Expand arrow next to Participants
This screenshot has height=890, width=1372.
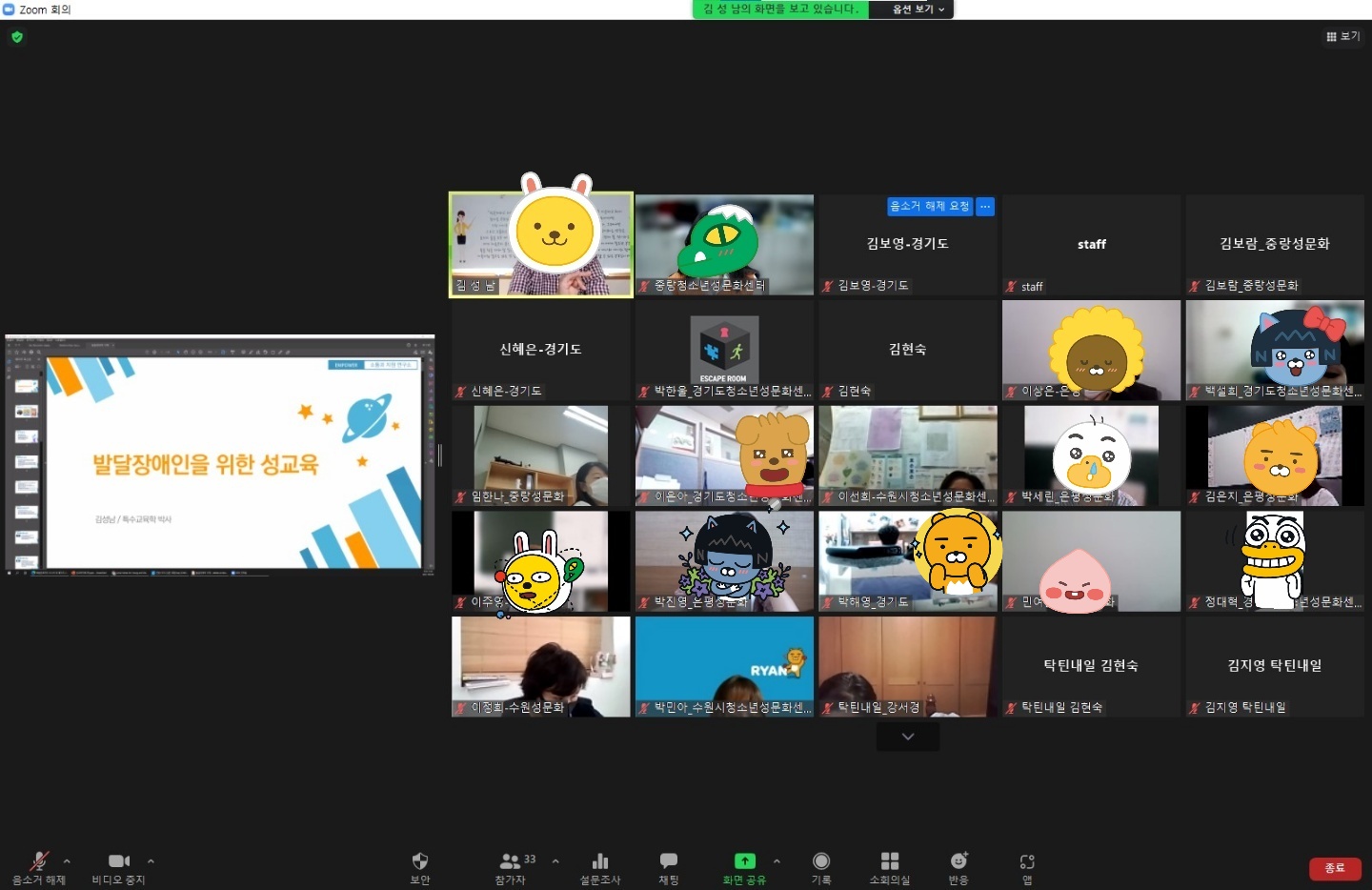[555, 861]
